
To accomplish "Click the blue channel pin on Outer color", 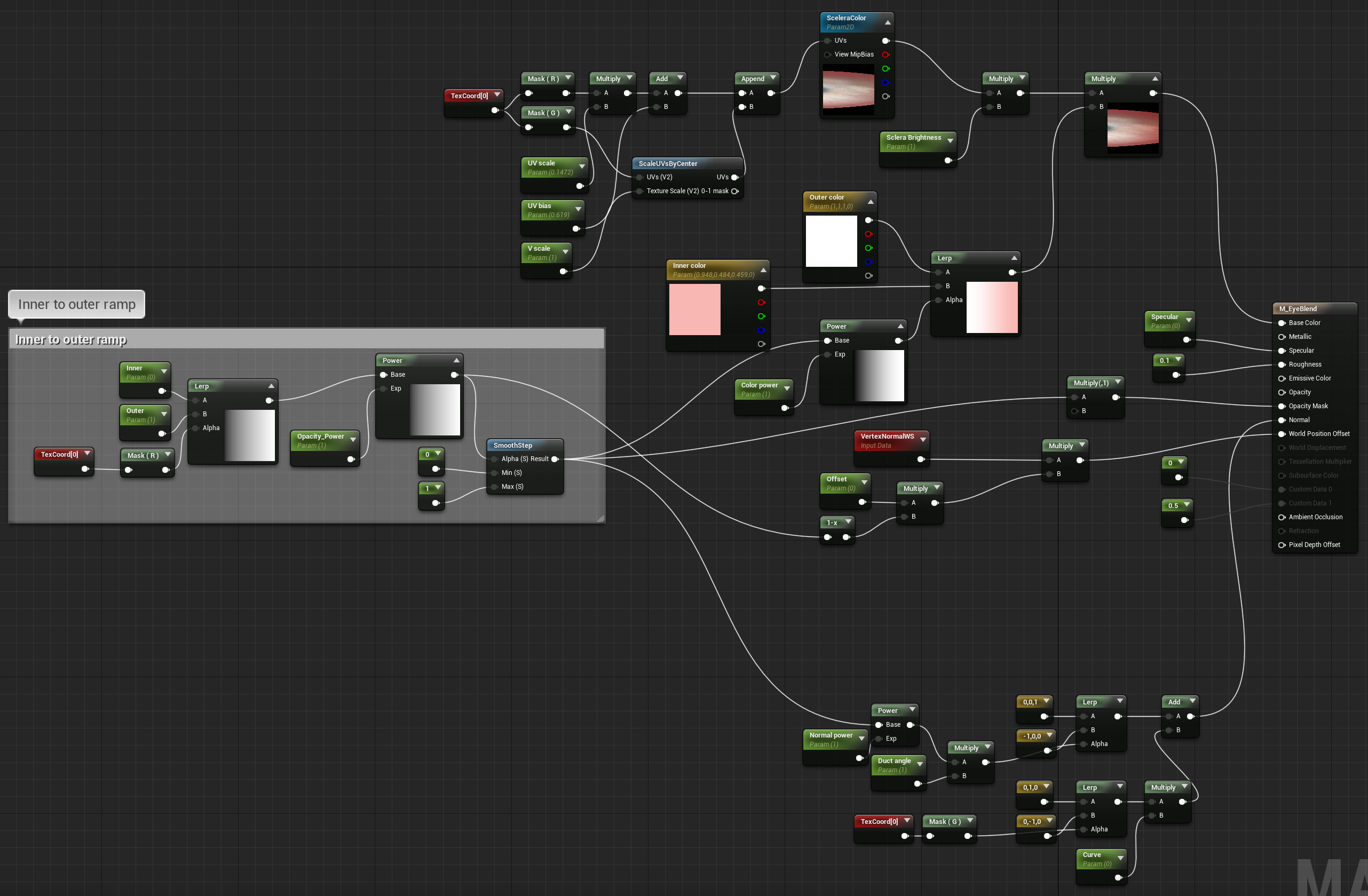I will pos(868,262).
